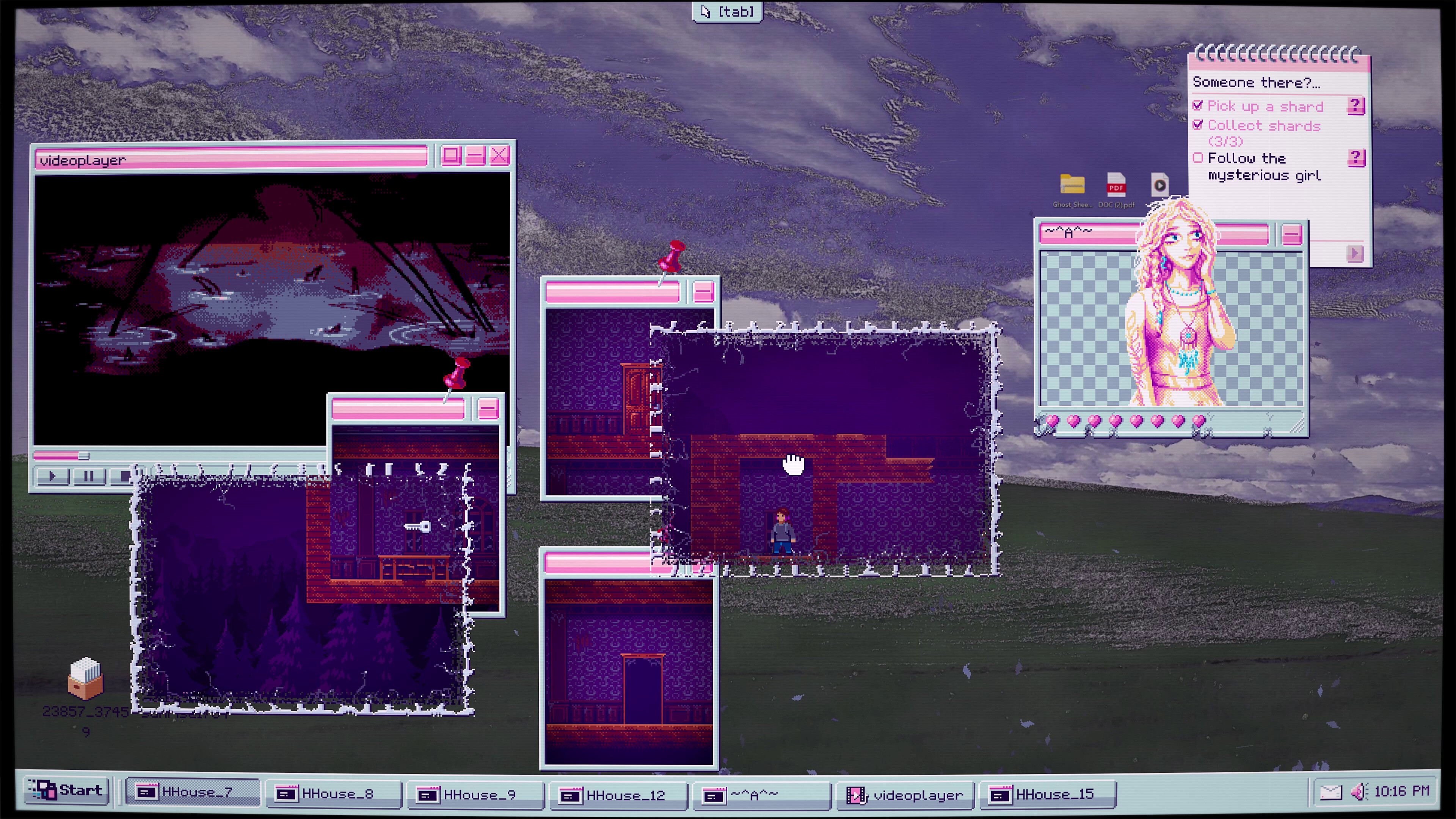
Task: Pause the videoplayer playback
Action: 89,477
